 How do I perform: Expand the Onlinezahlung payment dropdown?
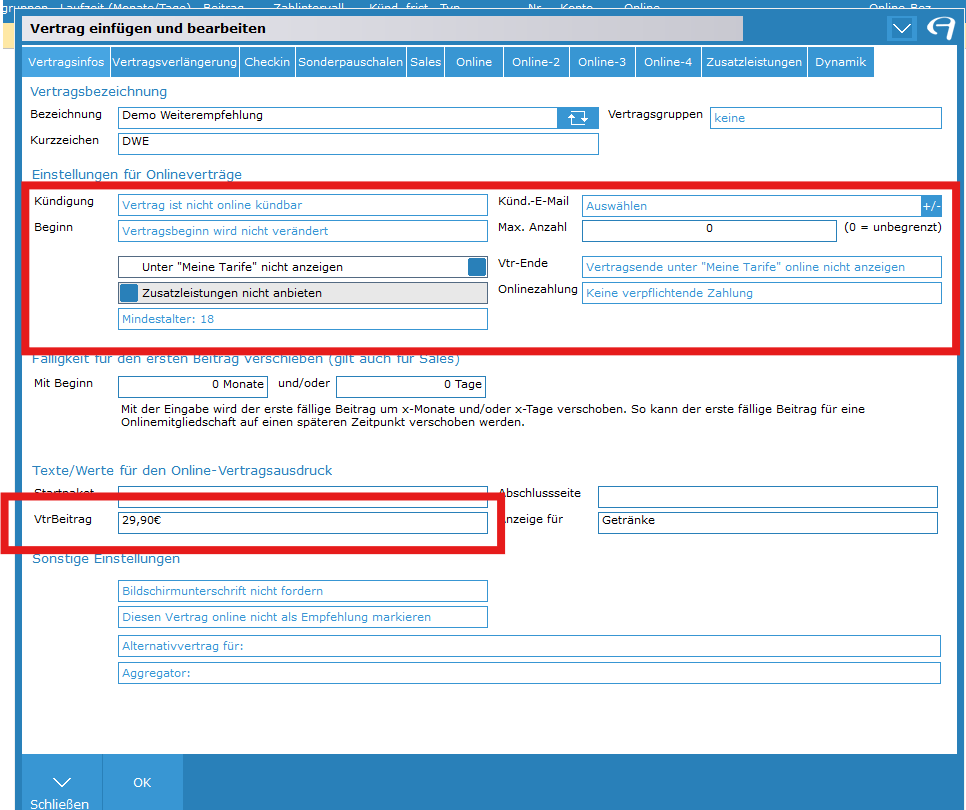click(x=761, y=293)
